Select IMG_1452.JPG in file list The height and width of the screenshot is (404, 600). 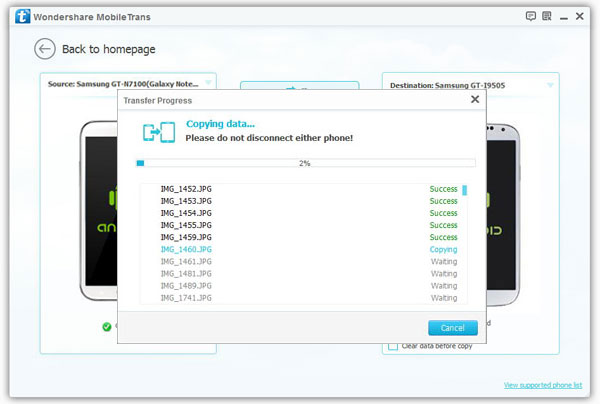303,189
